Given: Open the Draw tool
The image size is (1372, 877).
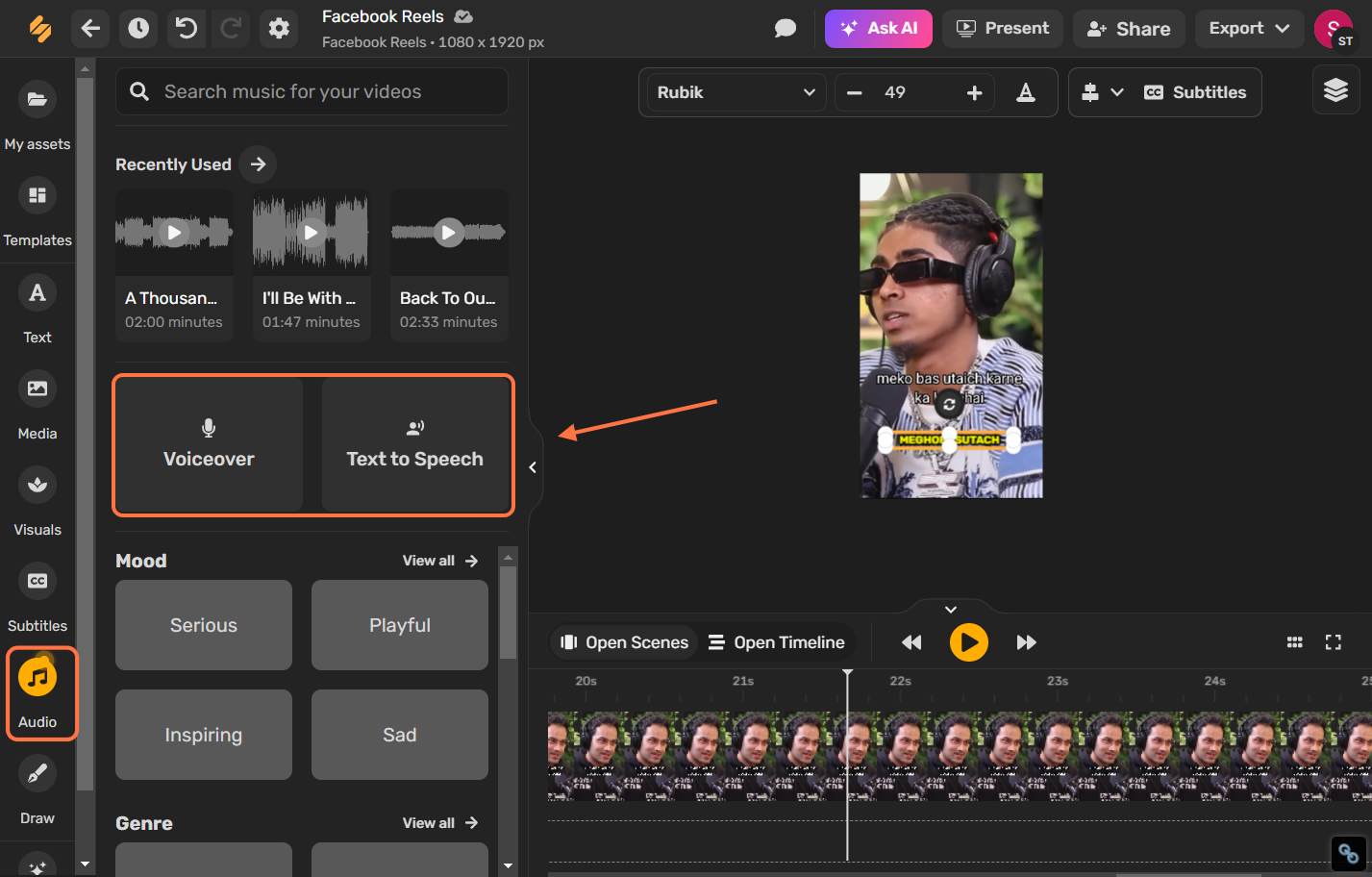Looking at the screenshot, I should (37, 789).
